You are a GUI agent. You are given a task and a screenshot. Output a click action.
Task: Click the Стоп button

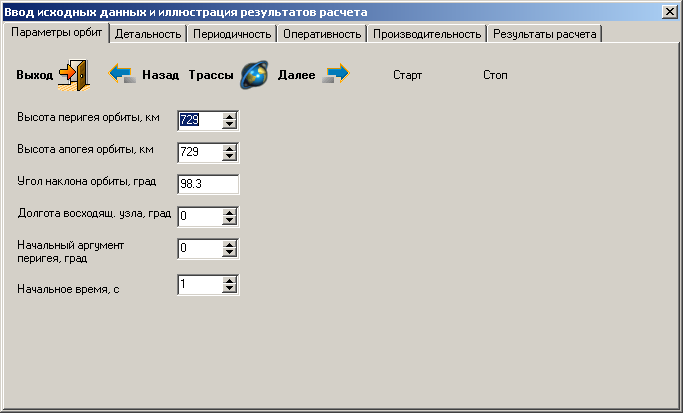[495, 75]
